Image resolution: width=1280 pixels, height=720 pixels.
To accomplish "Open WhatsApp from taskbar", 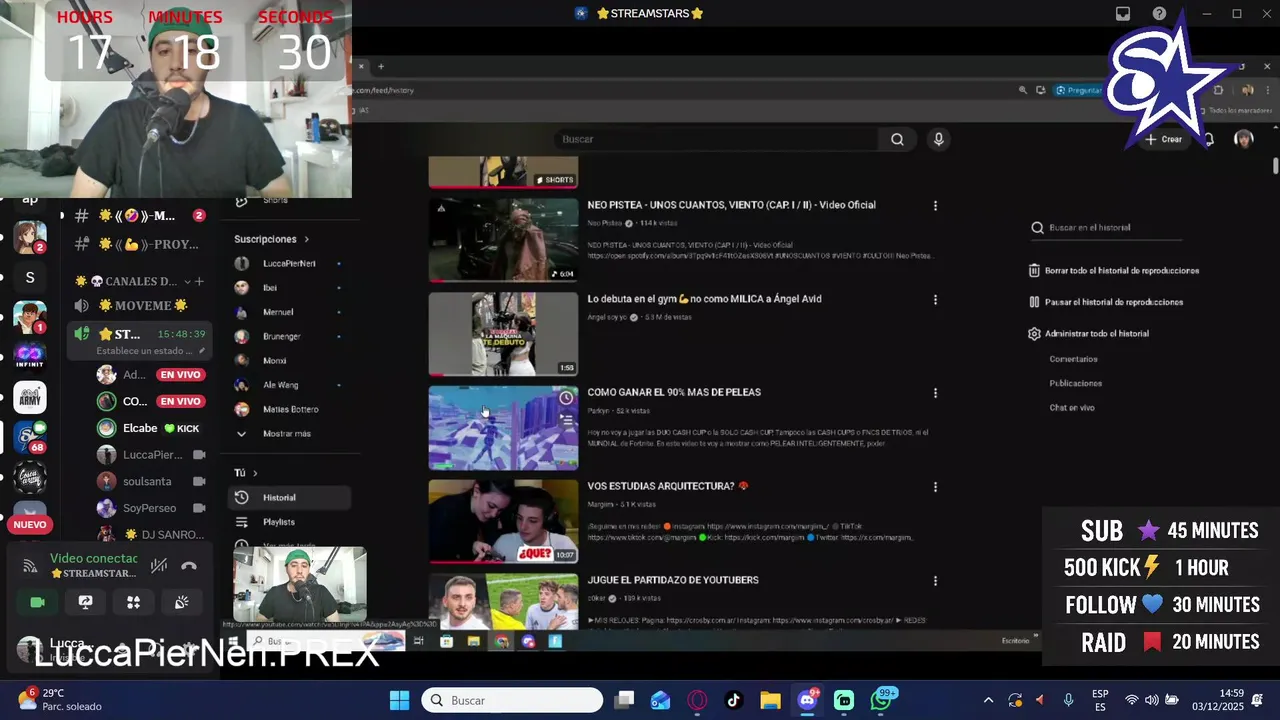I will coord(881,700).
